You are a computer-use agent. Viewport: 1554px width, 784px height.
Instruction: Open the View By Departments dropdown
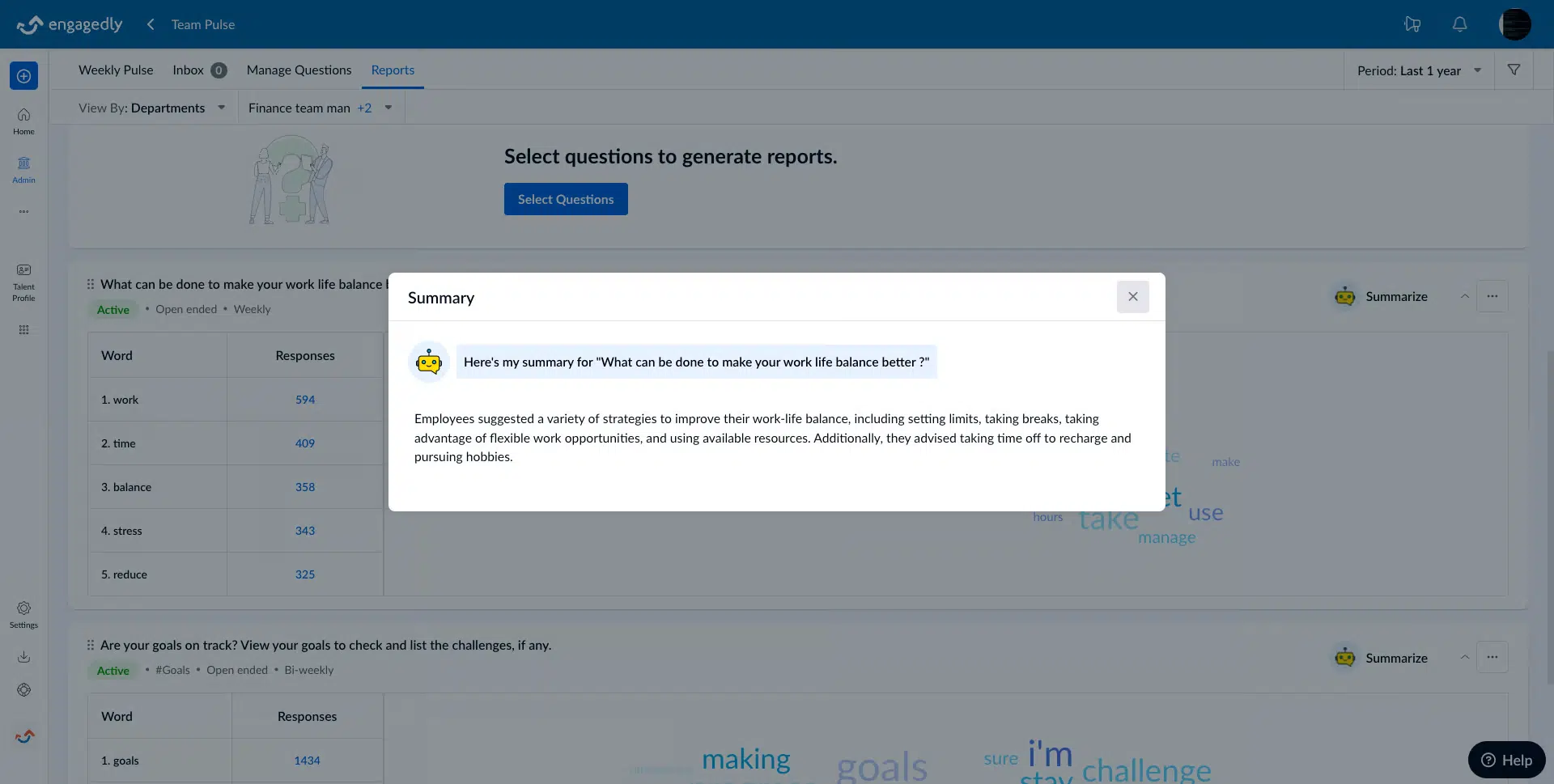tap(151, 108)
